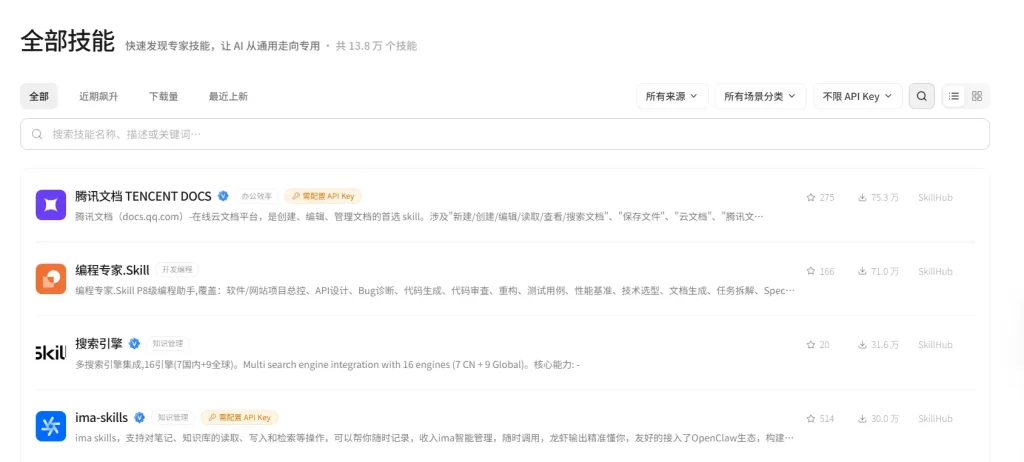Click the 共 13.8 万 个技能 count text
This screenshot has height=462, width=1024.
click(x=376, y=46)
